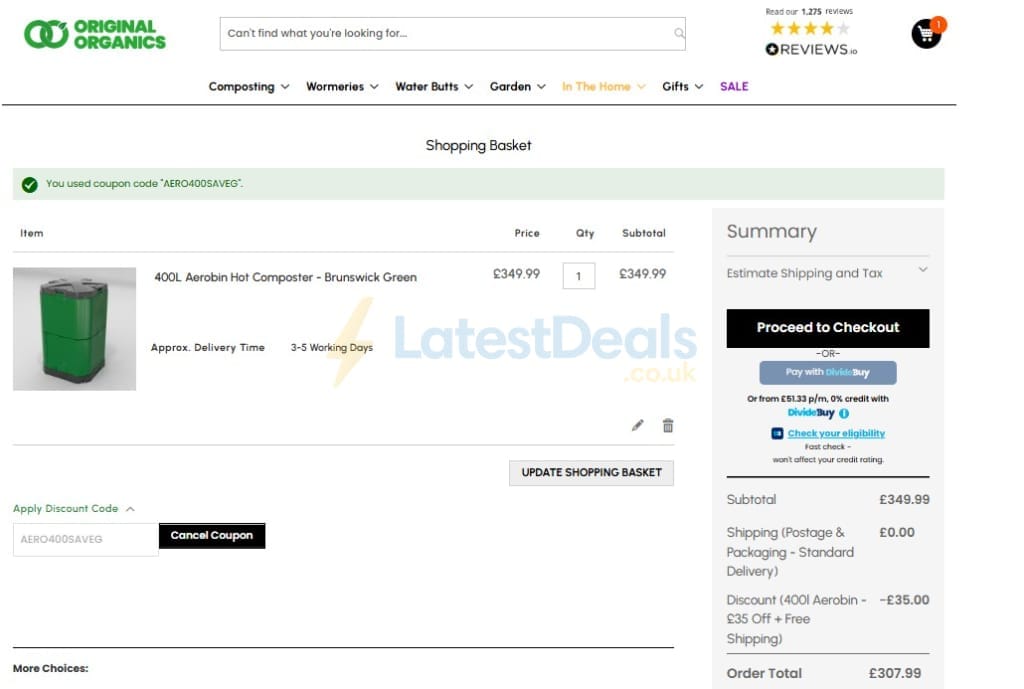Viewport: 1024px width, 689px height.
Task: Expand the Garden dropdown chevron
Action: [541, 87]
